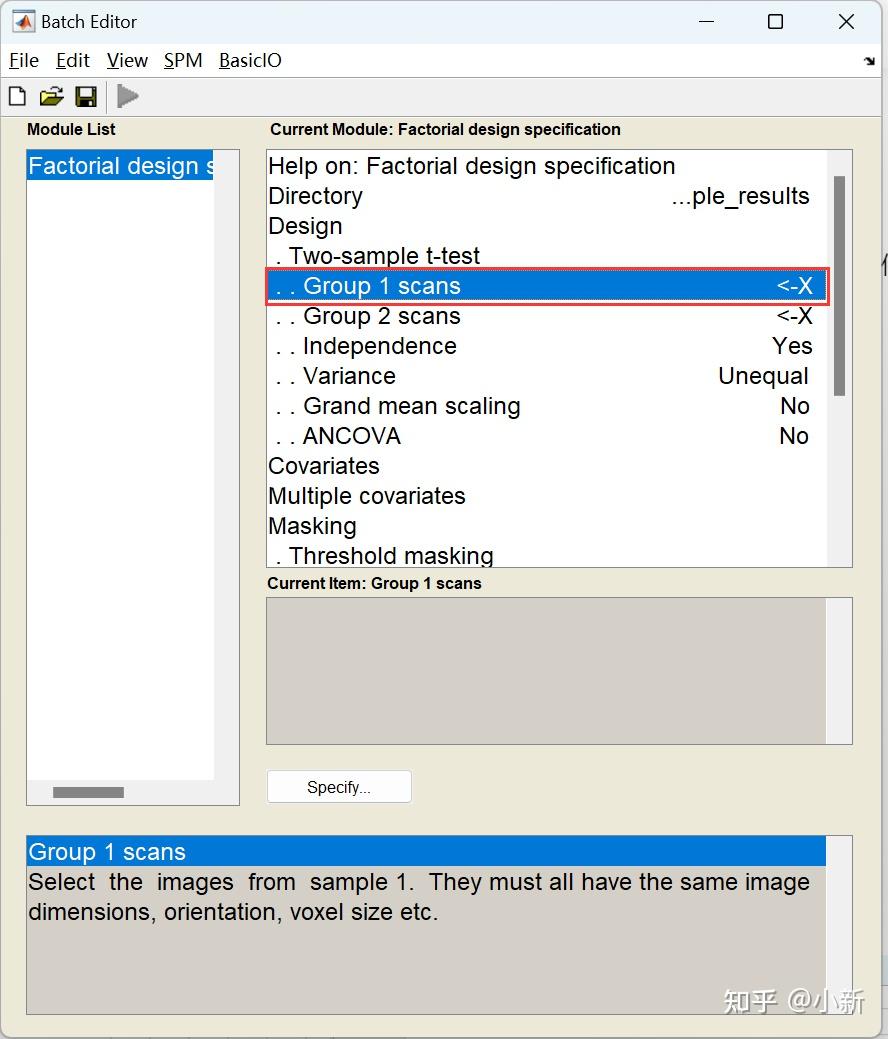Screen dimensions: 888x1039
Task: Select Factorial design module in Module List
Action: tap(120, 166)
